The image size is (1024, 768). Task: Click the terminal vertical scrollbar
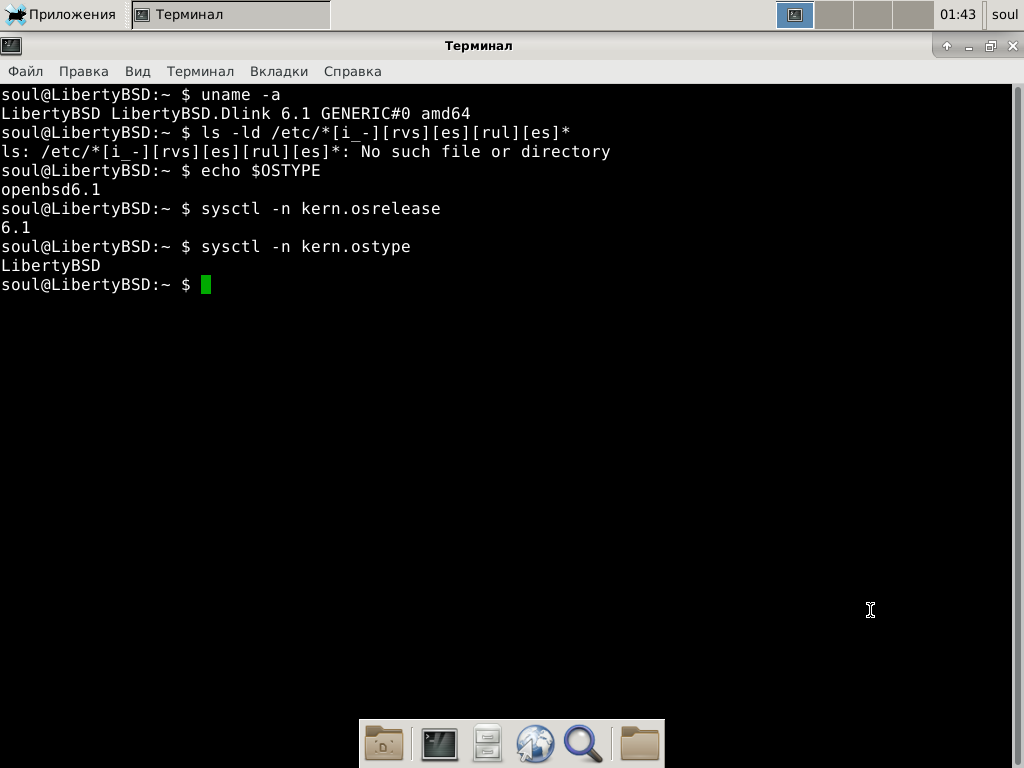1017,424
